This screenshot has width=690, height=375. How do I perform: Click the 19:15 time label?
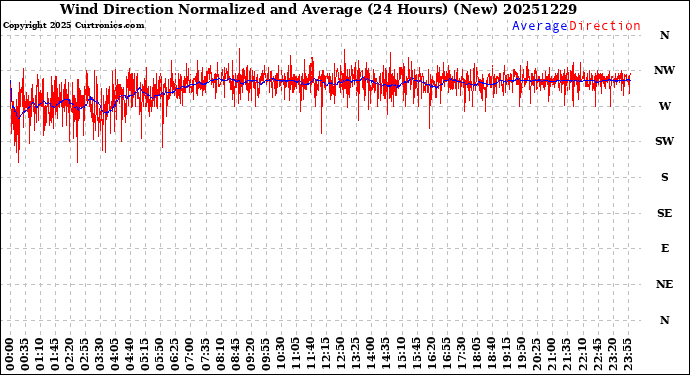coord(507,354)
